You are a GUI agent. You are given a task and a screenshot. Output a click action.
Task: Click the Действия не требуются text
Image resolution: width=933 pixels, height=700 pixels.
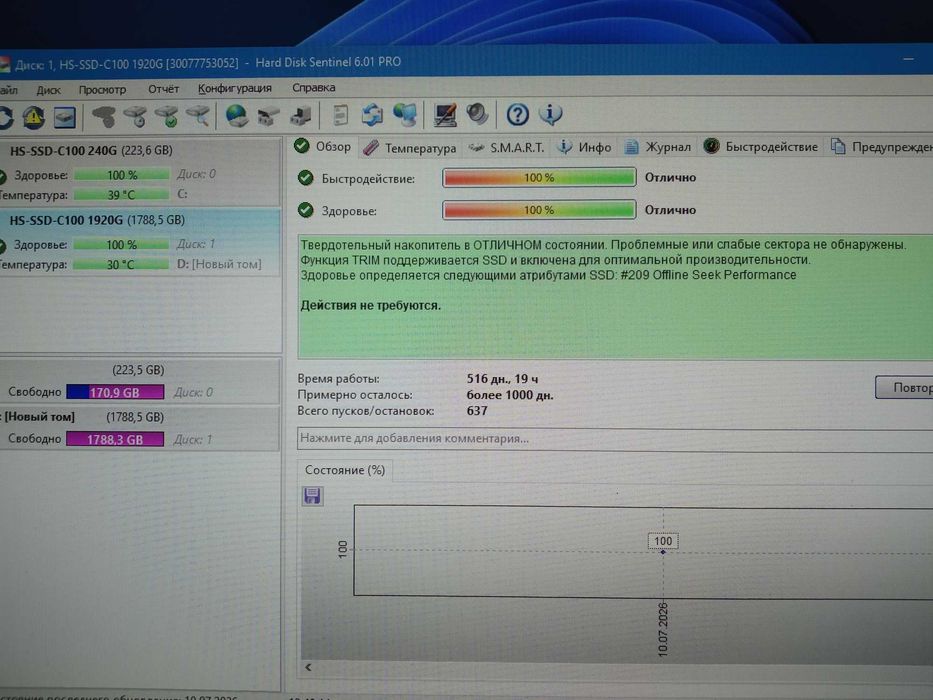coord(371,305)
